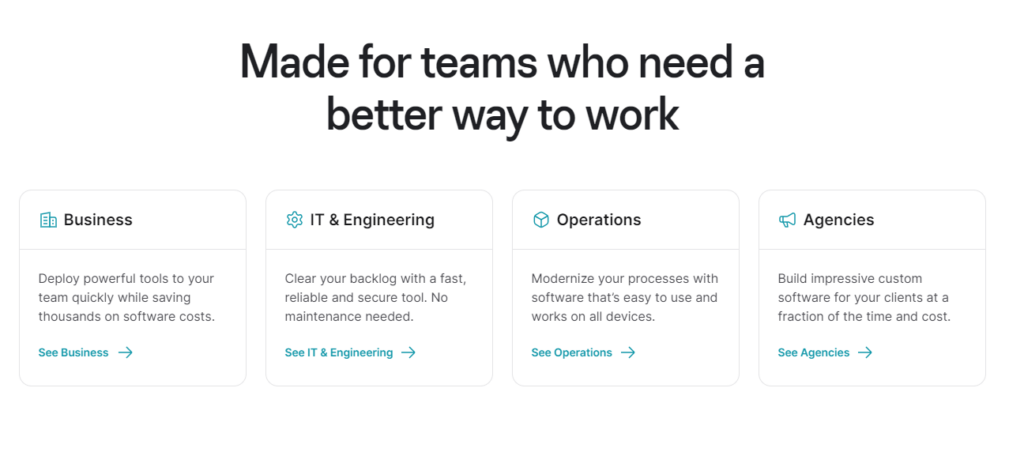Open the See IT & Engineering link
This screenshot has height=467, width=1024.
point(339,353)
